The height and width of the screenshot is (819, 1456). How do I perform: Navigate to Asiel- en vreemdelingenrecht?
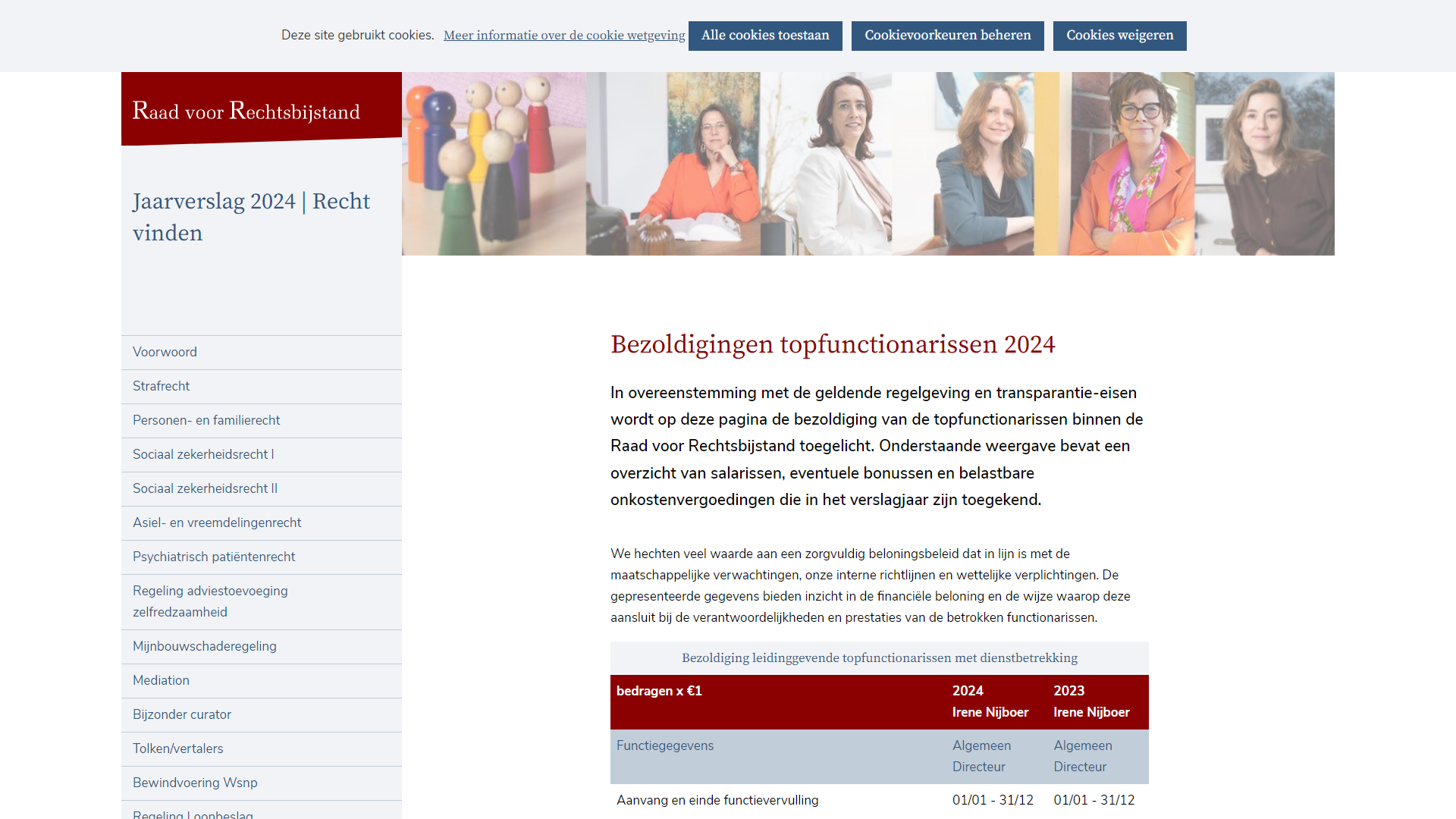(x=262, y=523)
